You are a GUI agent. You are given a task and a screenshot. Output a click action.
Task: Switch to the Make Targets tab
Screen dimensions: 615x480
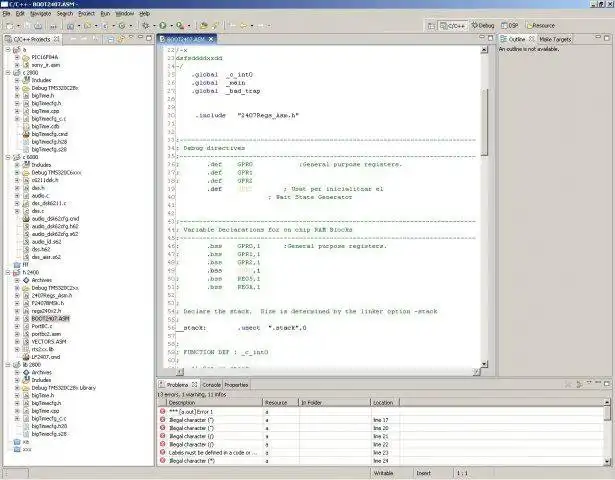[x=555, y=39]
